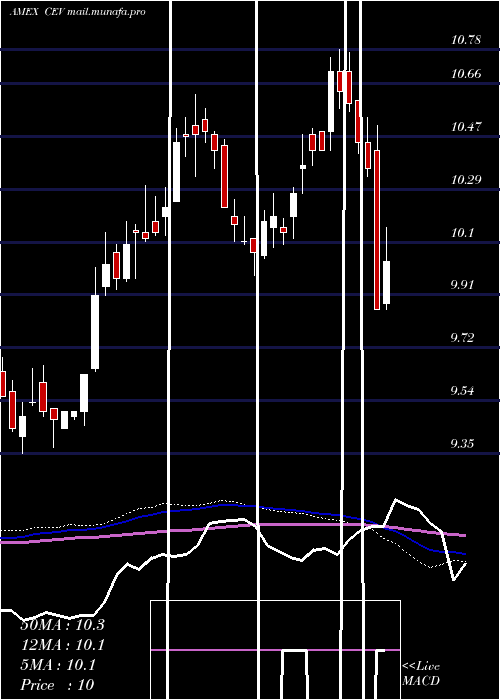Click the 9.54 price axis label

(462, 391)
